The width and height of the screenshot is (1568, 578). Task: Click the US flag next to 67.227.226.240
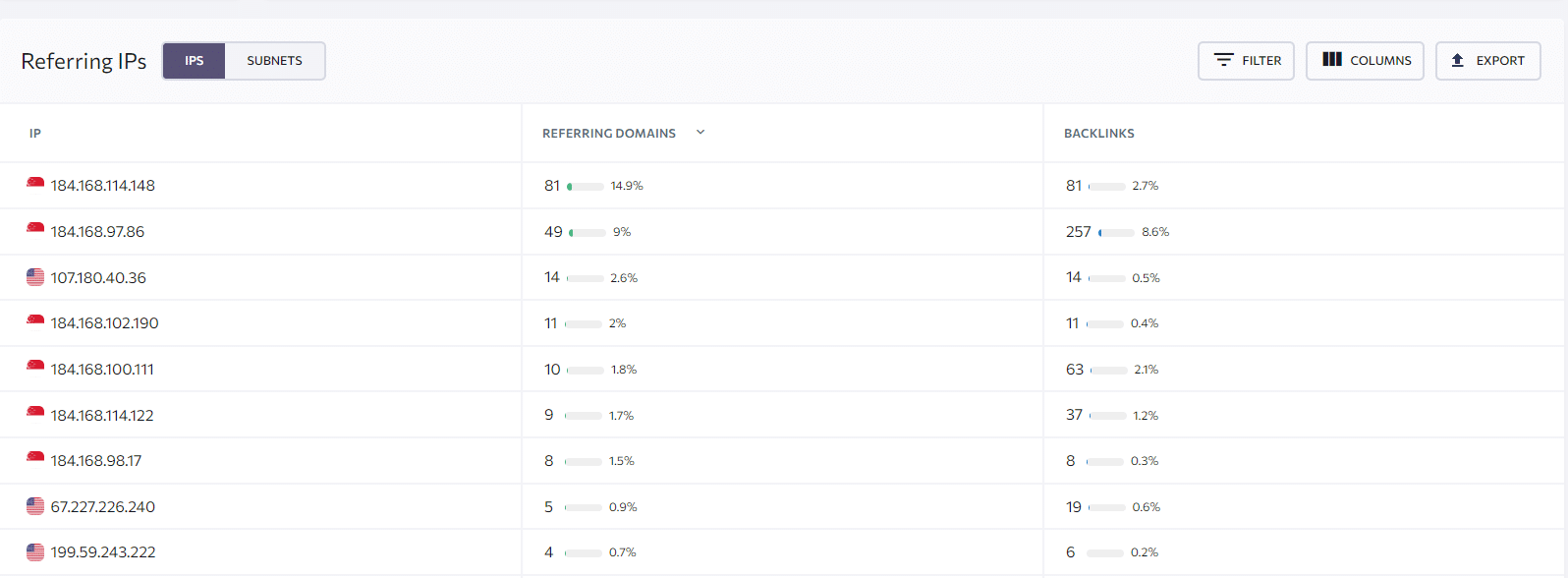35,506
